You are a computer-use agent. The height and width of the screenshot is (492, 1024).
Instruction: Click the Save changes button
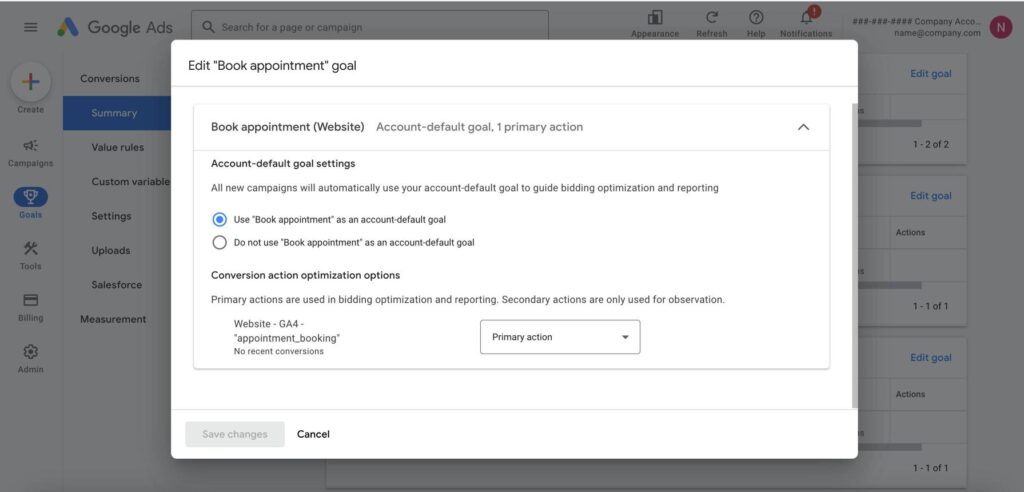235,435
